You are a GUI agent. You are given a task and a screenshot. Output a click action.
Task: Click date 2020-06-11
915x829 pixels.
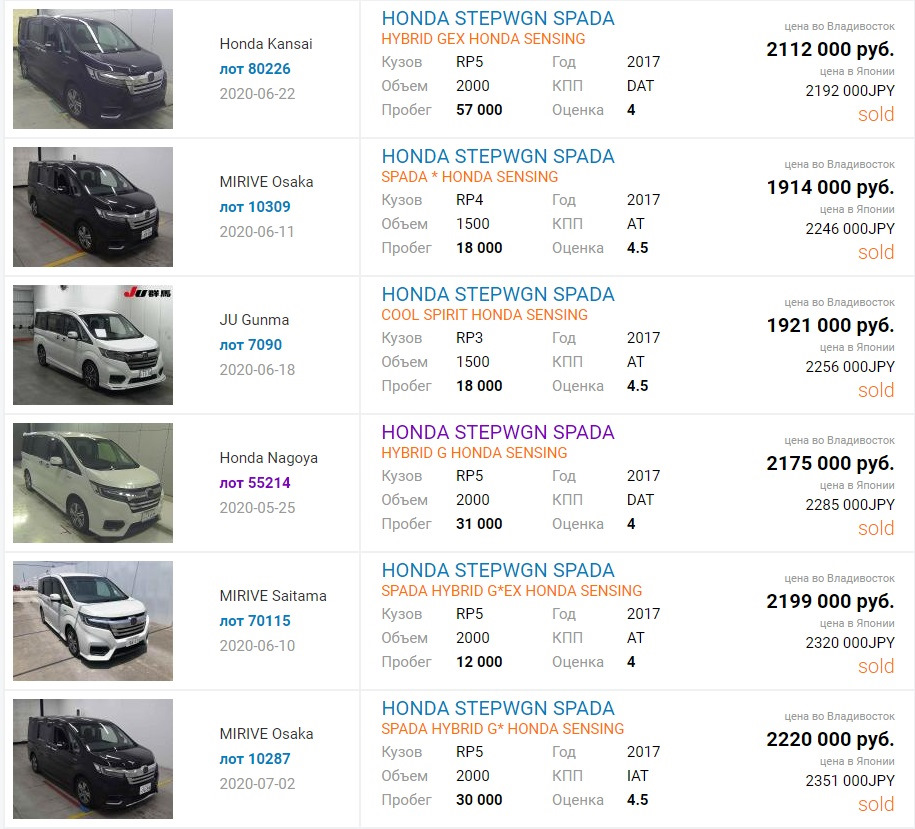click(x=257, y=232)
